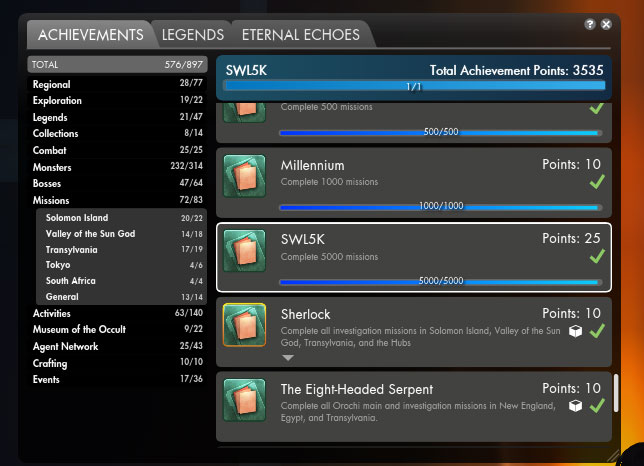This screenshot has width=644, height=466.
Task: Click the green checkmark on SWL5K achievement
Action: tap(597, 256)
